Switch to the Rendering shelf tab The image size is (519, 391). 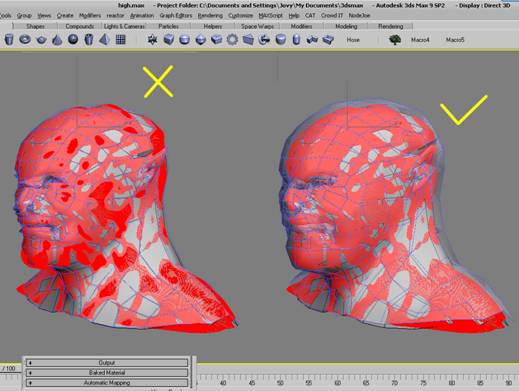[x=391, y=26]
